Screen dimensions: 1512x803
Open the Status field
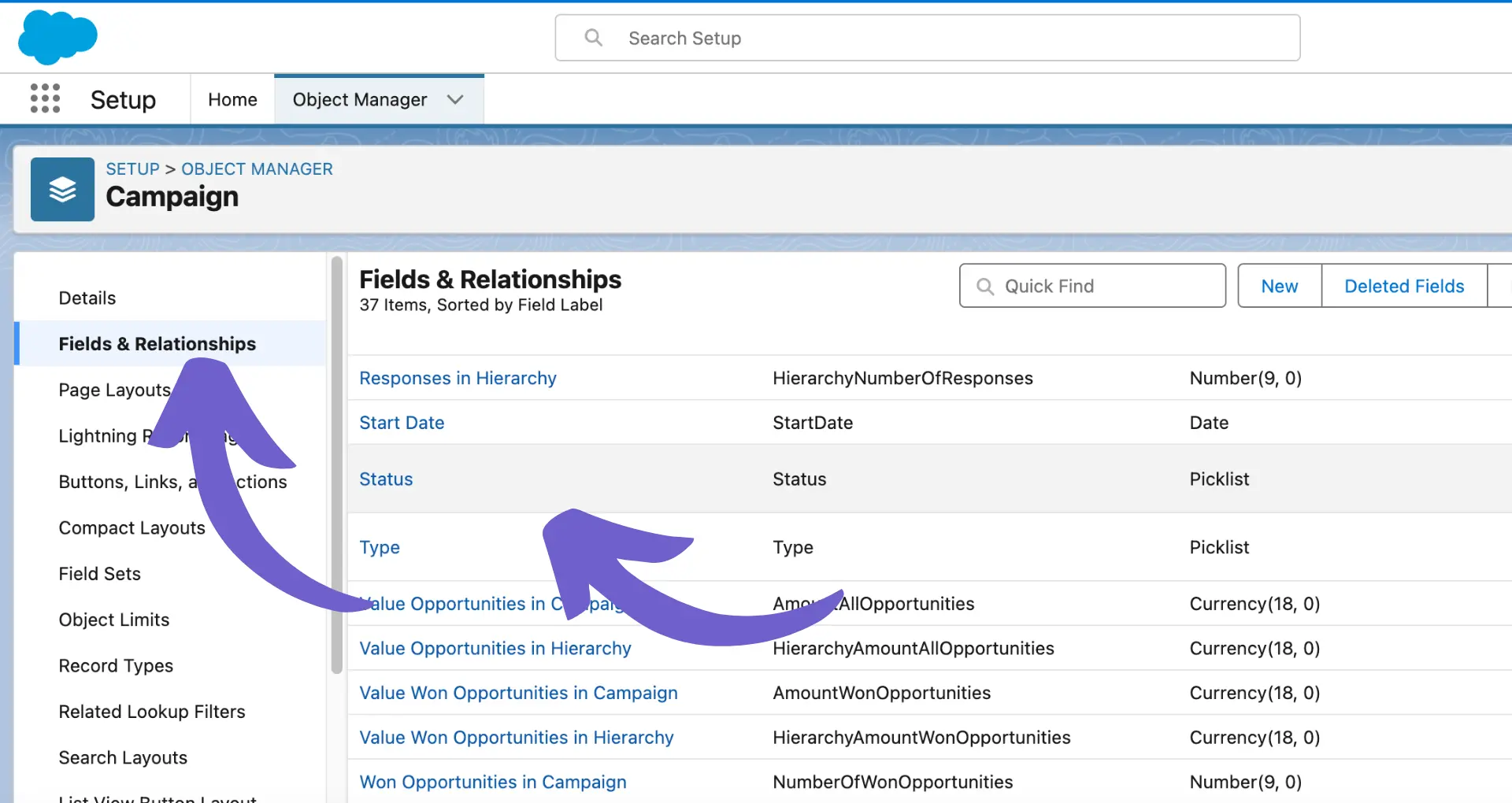tap(386, 479)
